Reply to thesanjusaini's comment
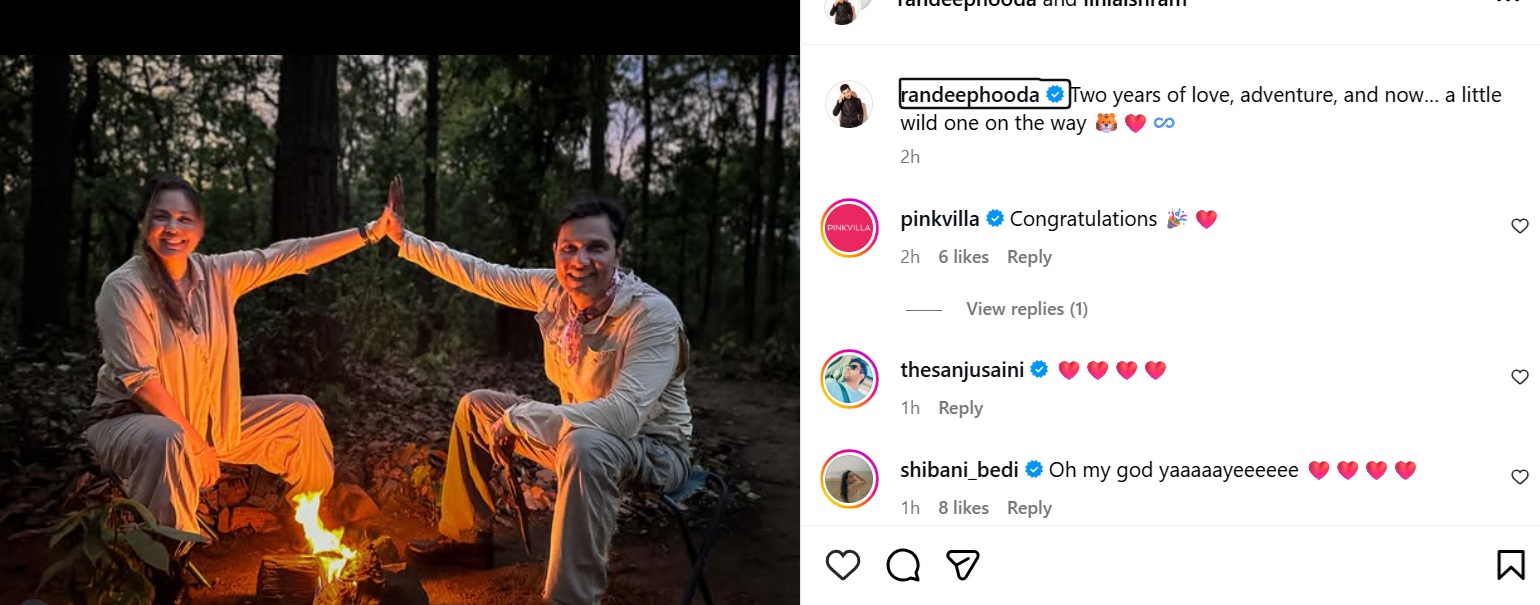 [960, 408]
